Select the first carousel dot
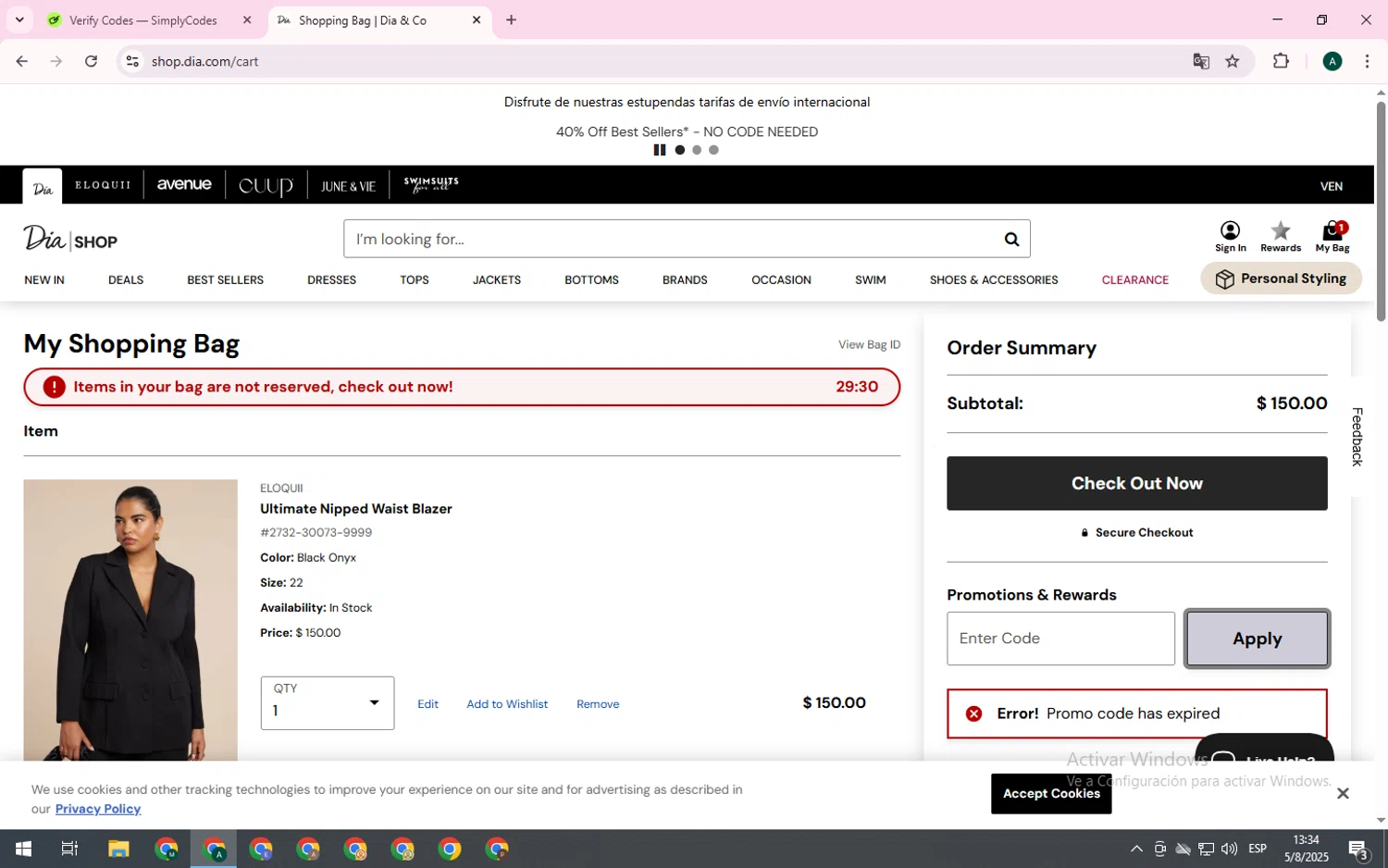This screenshot has height=868, width=1388. click(x=680, y=150)
